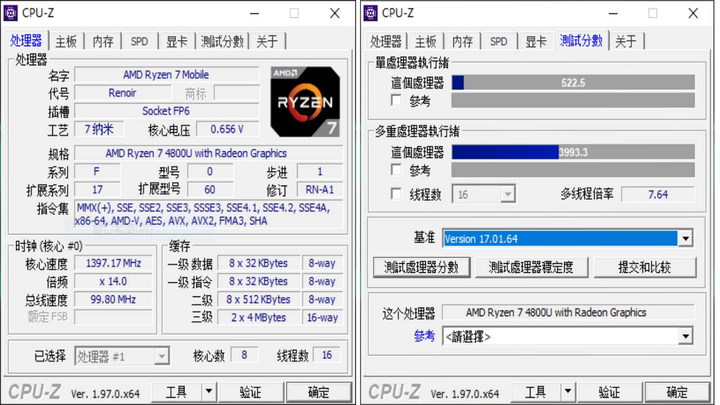Select 处理器 tab in right window
The image size is (720, 405).
386,41
